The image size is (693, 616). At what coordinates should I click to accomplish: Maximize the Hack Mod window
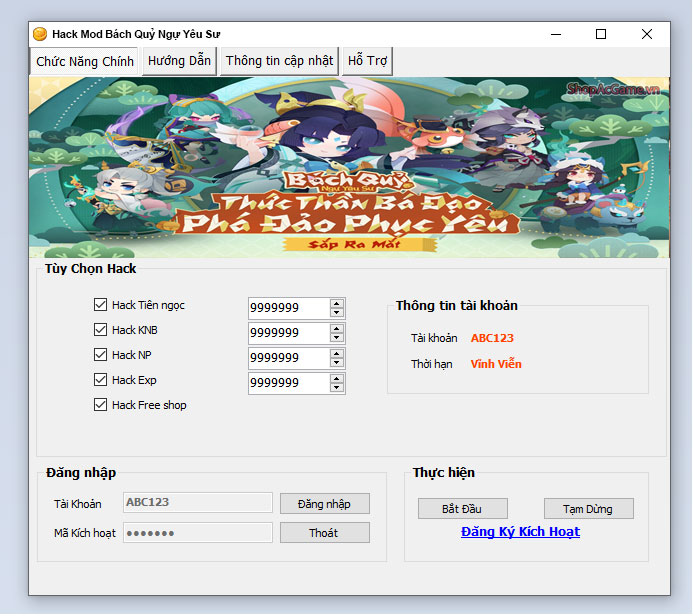(x=601, y=34)
